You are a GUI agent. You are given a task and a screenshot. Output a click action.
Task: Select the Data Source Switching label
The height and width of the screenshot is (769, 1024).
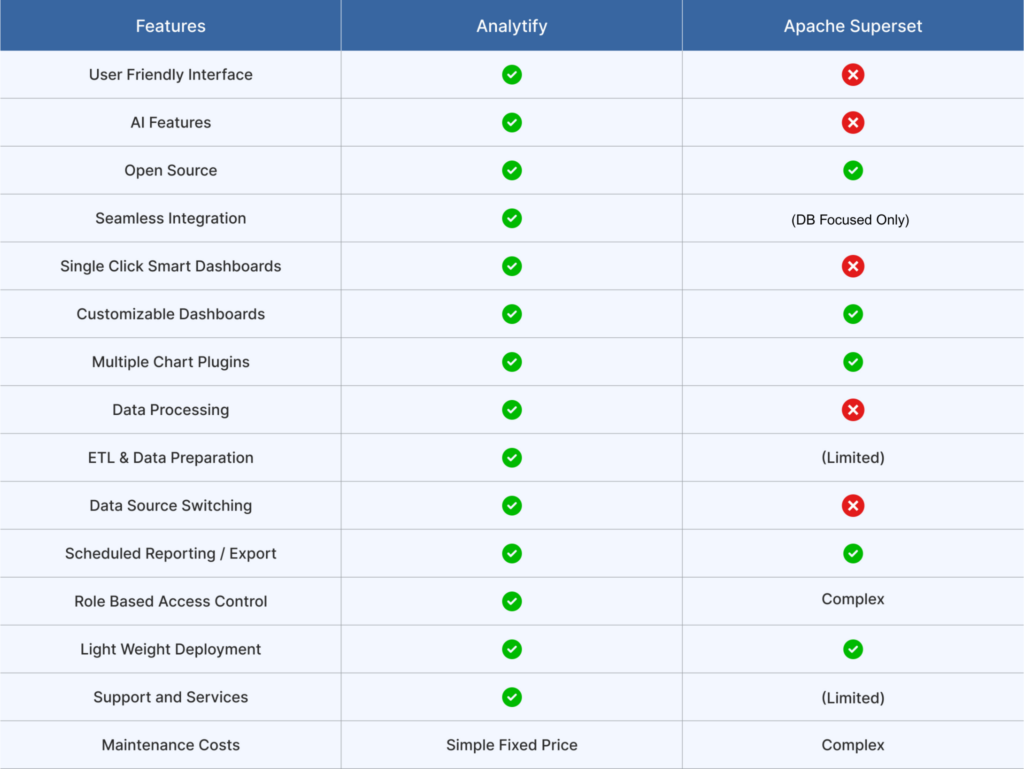(x=170, y=505)
